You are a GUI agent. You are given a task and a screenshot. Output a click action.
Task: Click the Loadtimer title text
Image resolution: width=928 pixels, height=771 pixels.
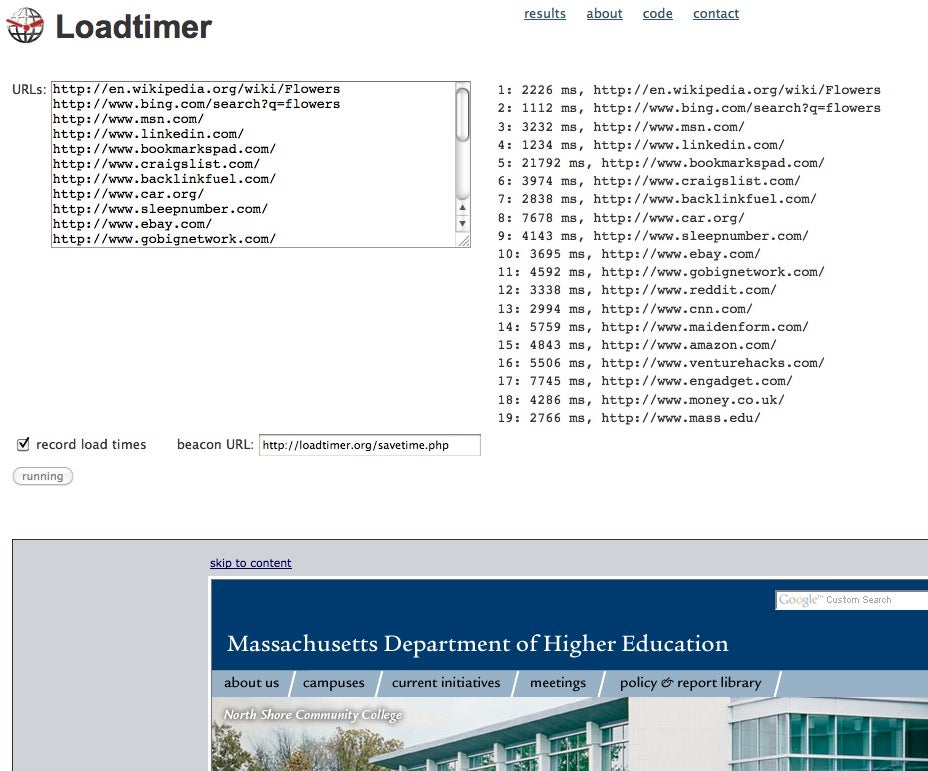tap(134, 27)
